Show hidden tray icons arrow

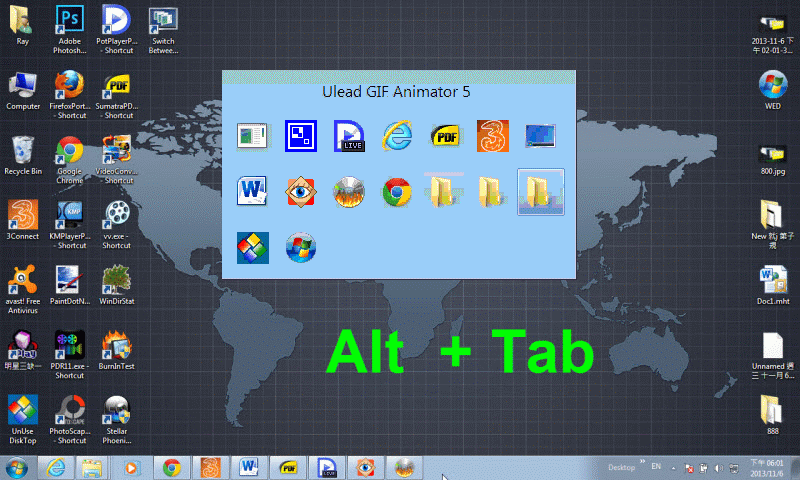pyautogui.click(x=673, y=468)
